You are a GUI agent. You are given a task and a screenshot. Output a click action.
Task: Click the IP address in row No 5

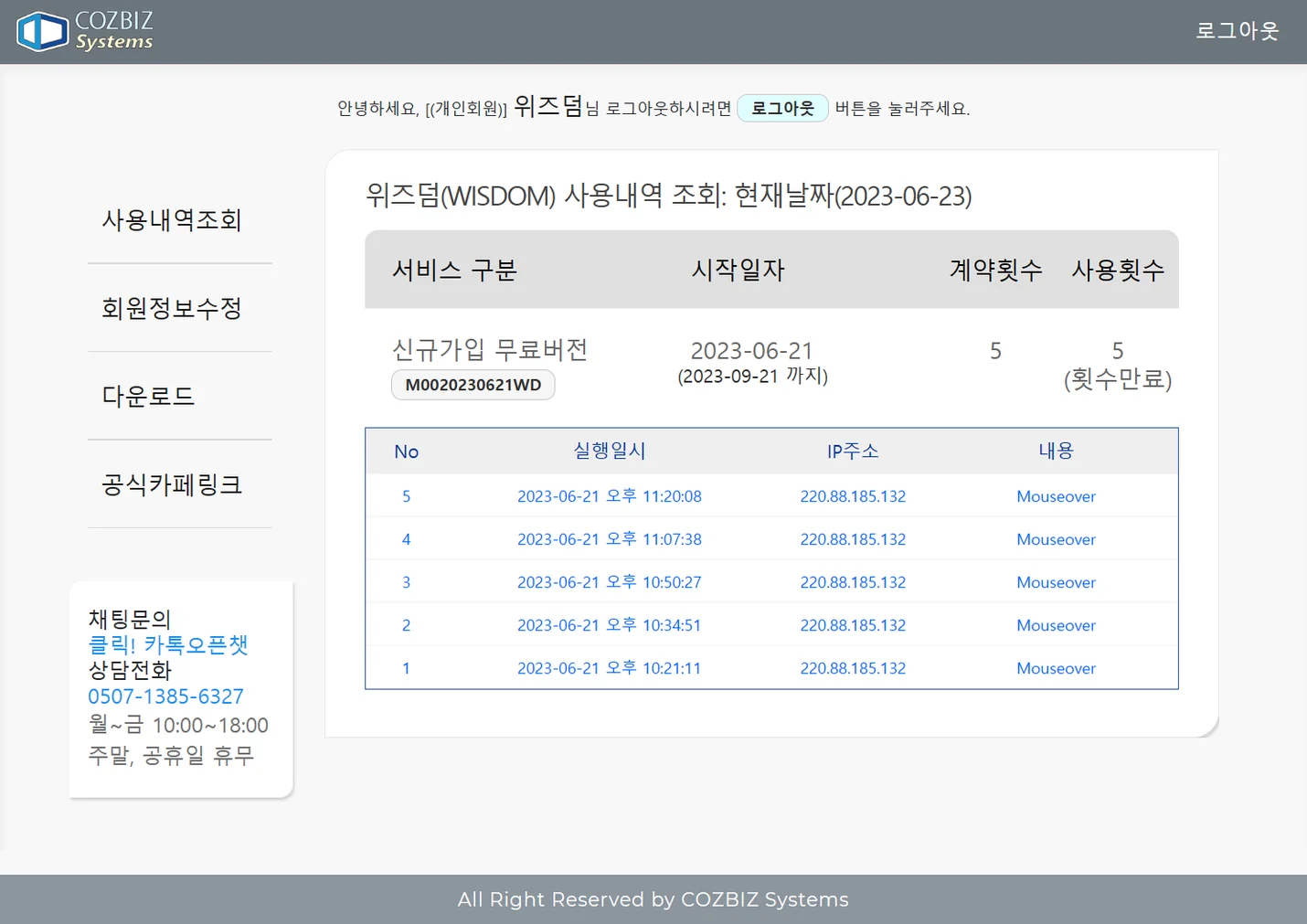coord(853,496)
